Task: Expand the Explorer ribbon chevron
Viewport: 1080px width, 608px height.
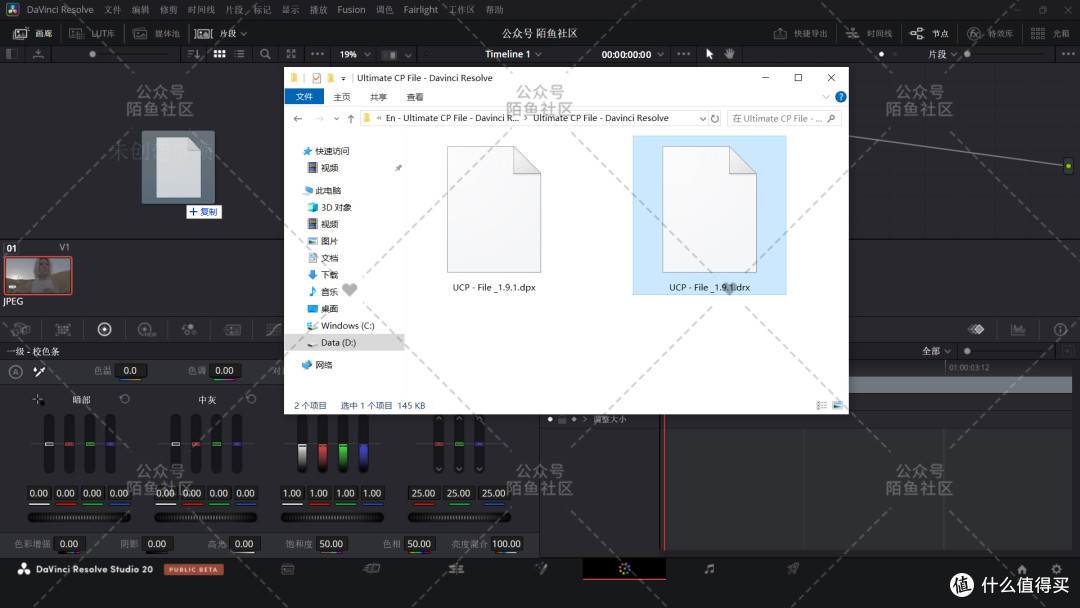Action: (826, 97)
